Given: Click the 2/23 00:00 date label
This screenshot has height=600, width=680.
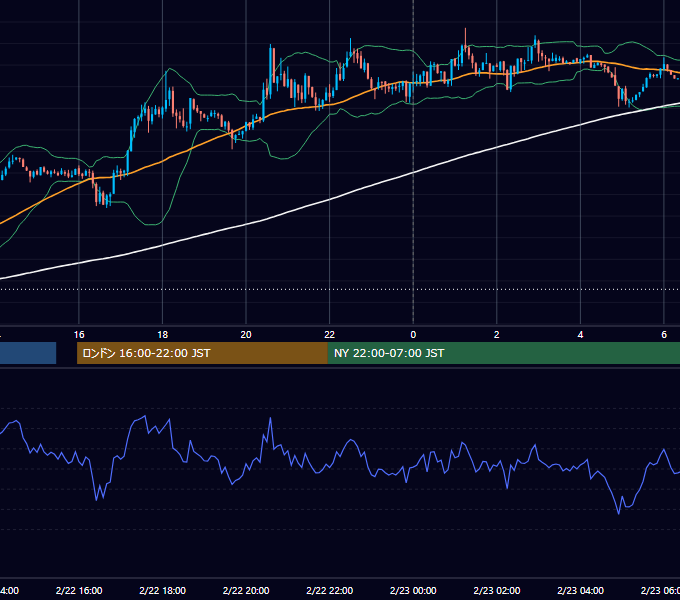Looking at the screenshot, I should [413, 590].
